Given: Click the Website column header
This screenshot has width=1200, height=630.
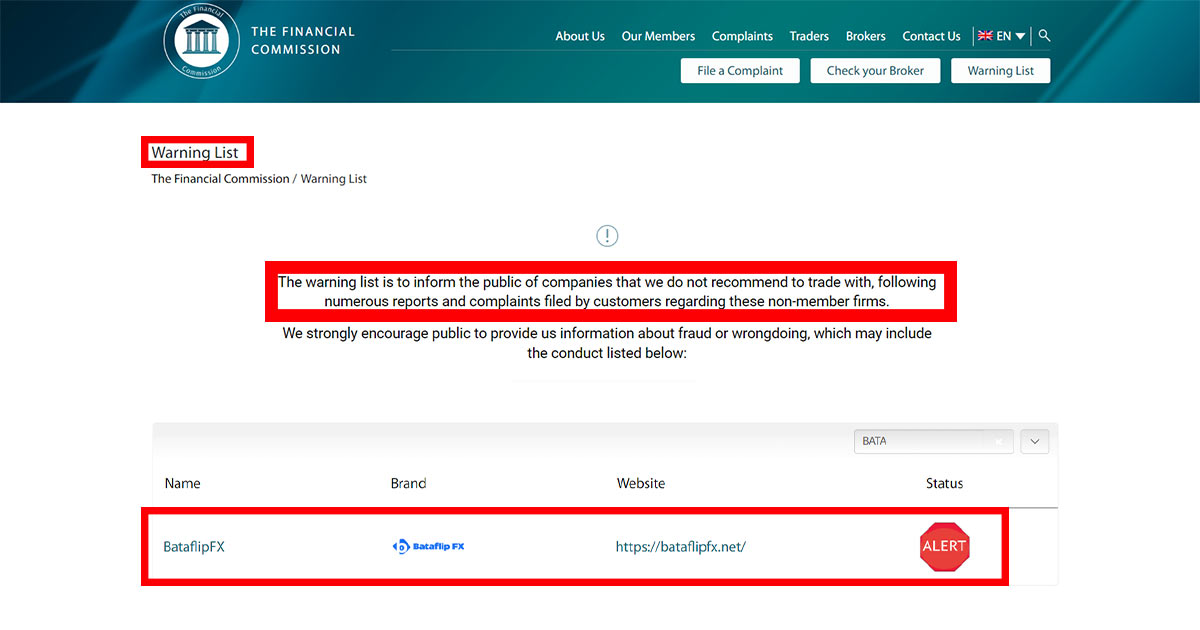Looking at the screenshot, I should pos(641,483).
